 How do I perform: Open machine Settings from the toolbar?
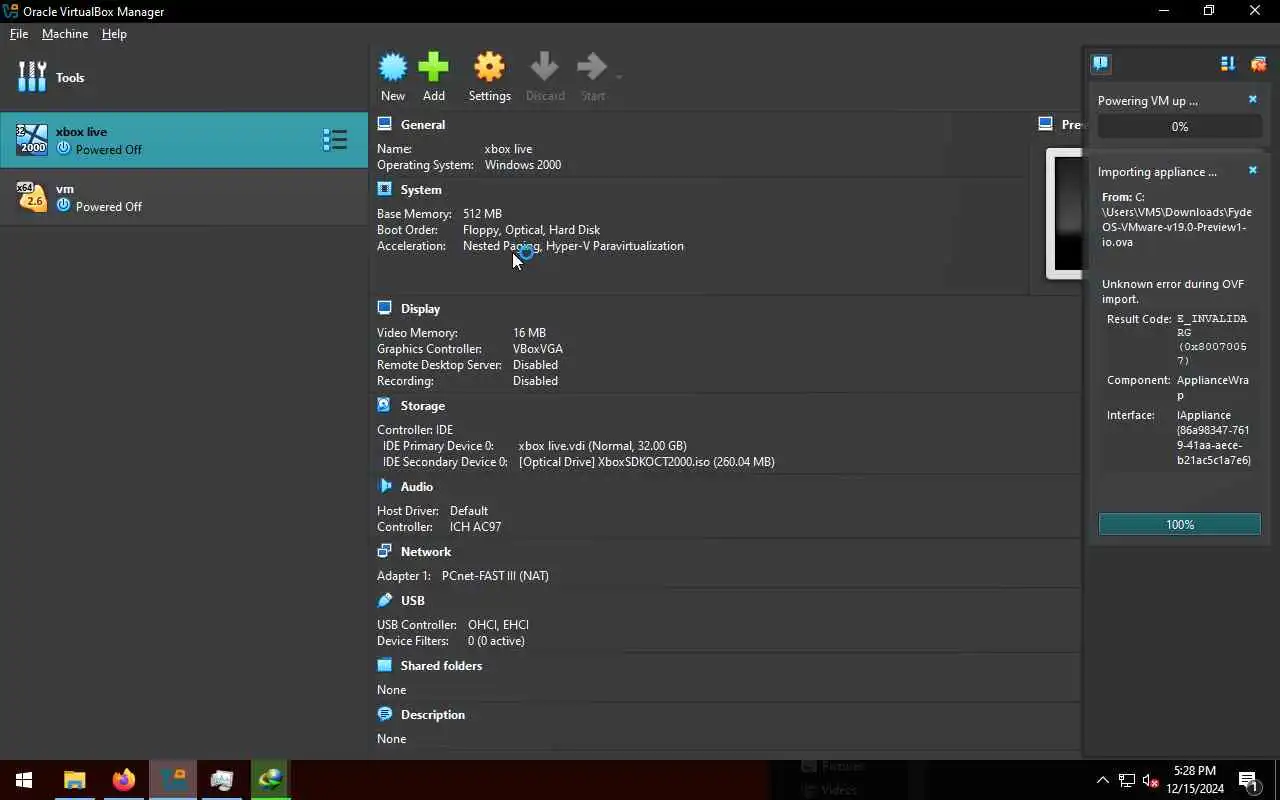pyautogui.click(x=489, y=77)
